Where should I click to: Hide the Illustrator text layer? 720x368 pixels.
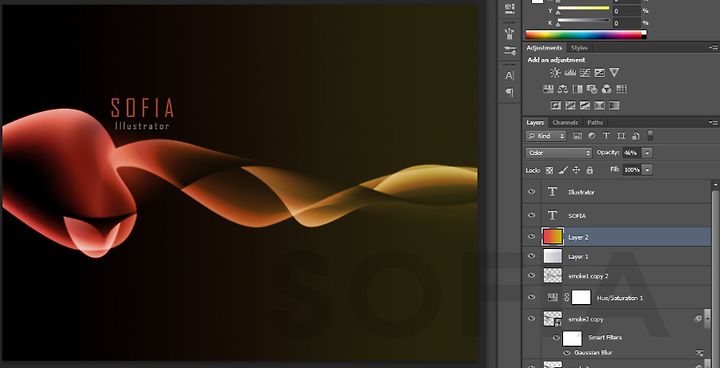click(x=532, y=192)
